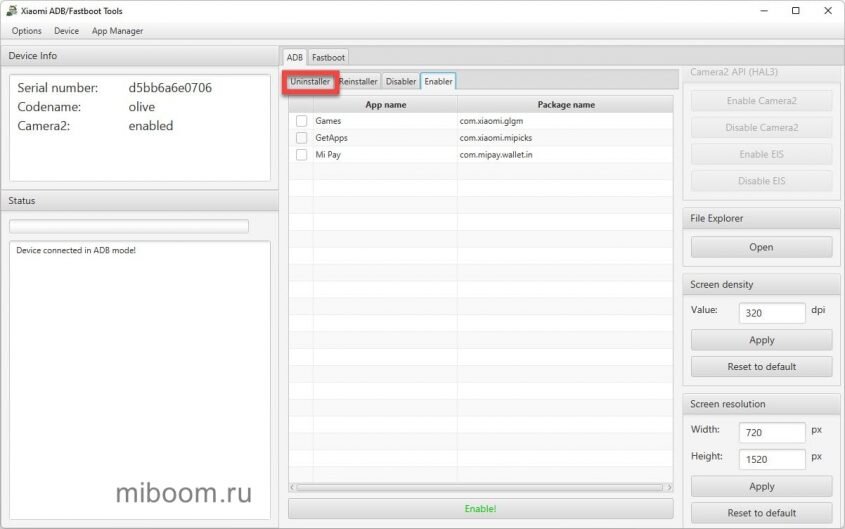Click the App name column header

click(385, 105)
